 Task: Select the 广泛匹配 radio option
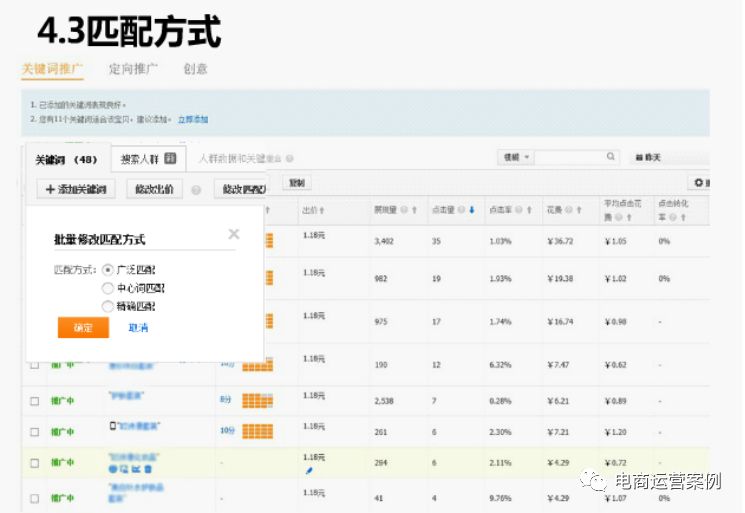(108, 270)
